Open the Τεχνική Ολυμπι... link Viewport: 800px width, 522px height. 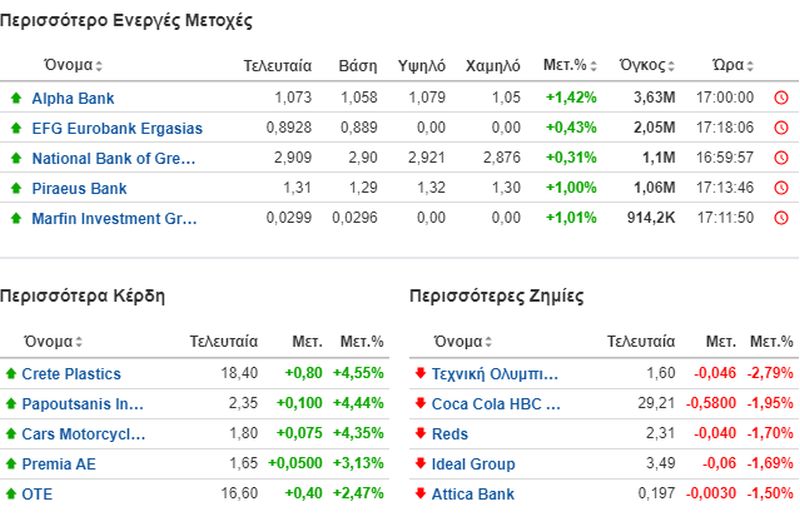pyautogui.click(x=495, y=374)
